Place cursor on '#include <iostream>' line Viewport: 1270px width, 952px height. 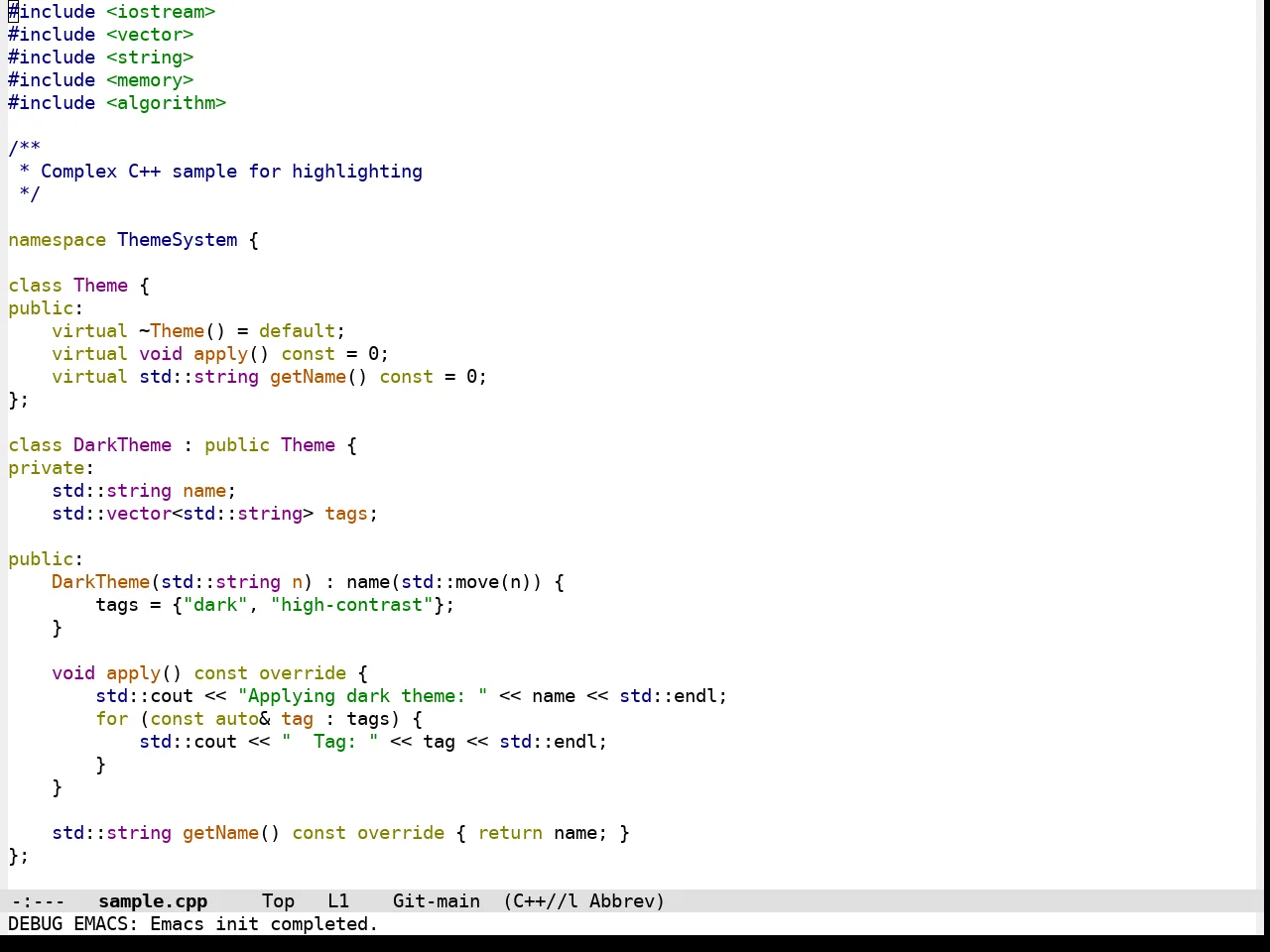tap(112, 12)
